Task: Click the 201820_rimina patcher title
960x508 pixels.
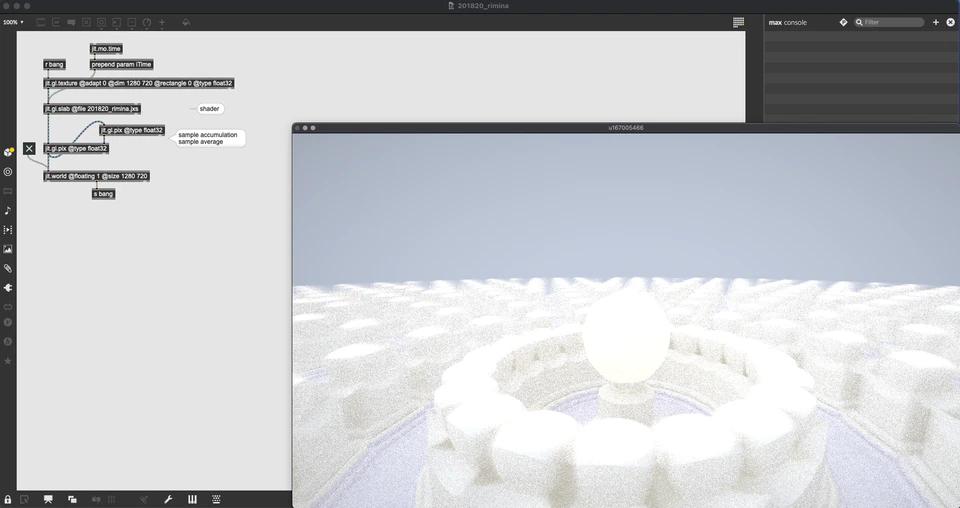Action: click(x=483, y=6)
